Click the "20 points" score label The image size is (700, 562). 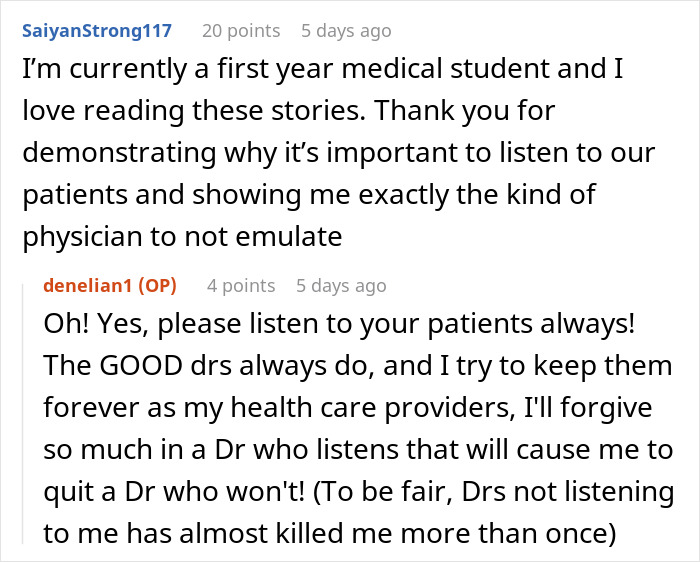tap(240, 31)
